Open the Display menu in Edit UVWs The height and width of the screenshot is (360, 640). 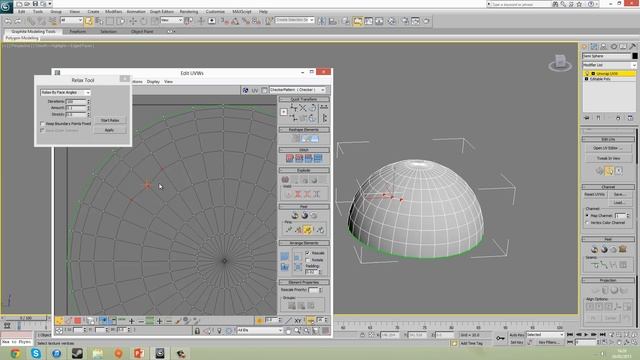pos(153,82)
